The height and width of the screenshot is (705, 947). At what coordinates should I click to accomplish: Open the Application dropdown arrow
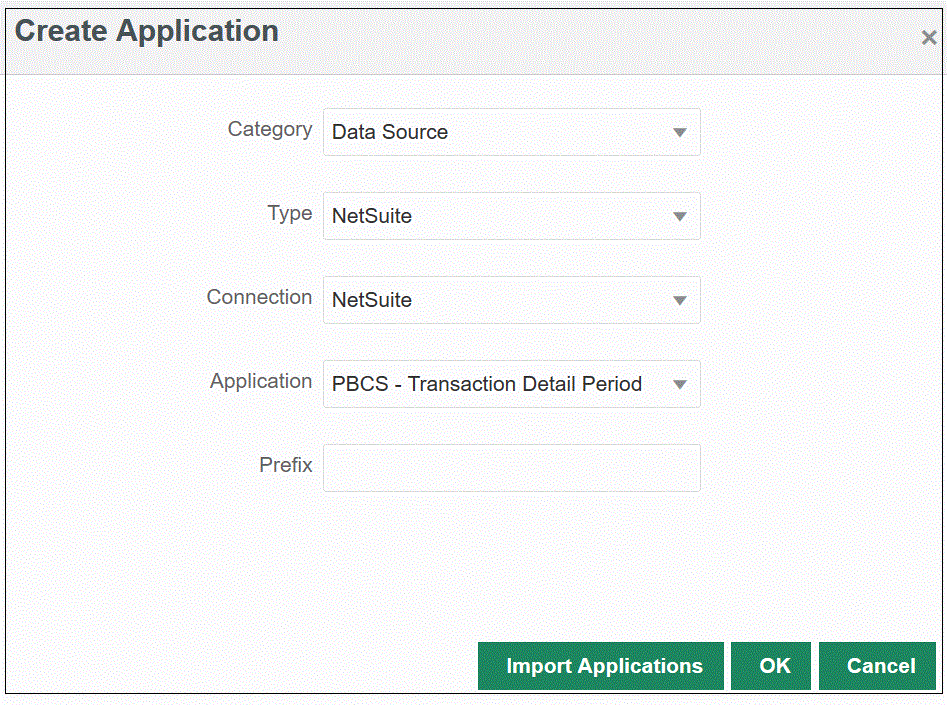(x=680, y=384)
